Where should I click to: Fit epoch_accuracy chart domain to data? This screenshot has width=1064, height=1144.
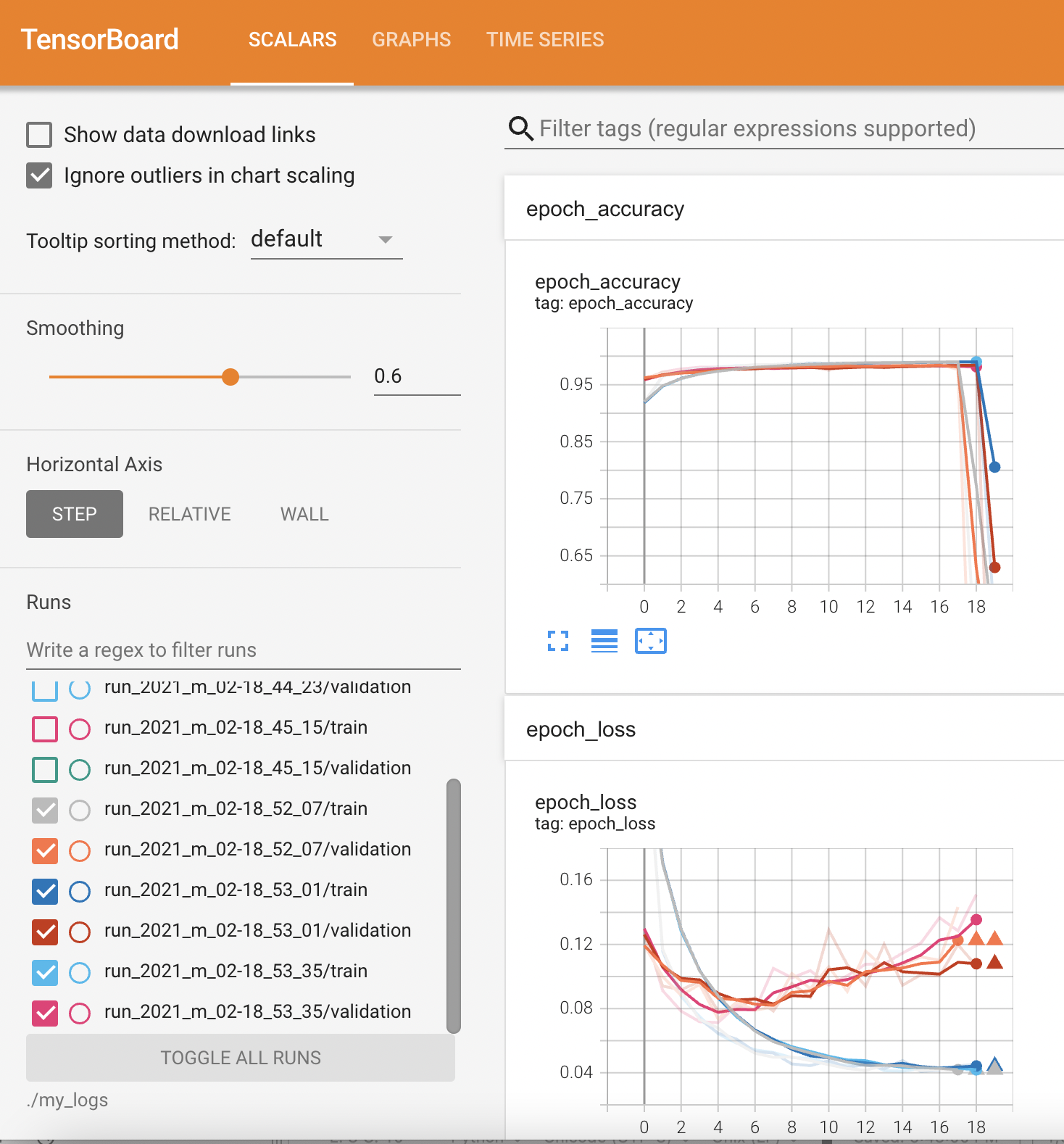[650, 641]
